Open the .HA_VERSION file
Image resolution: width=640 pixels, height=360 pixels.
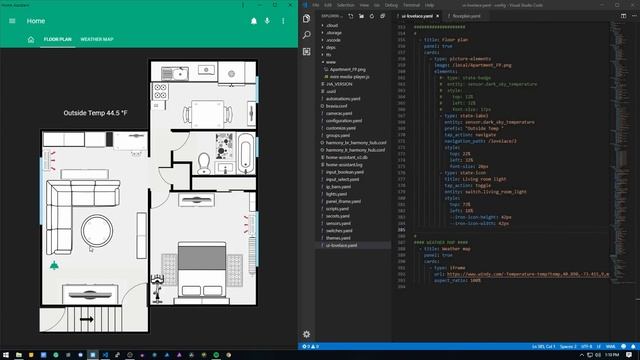339,84
